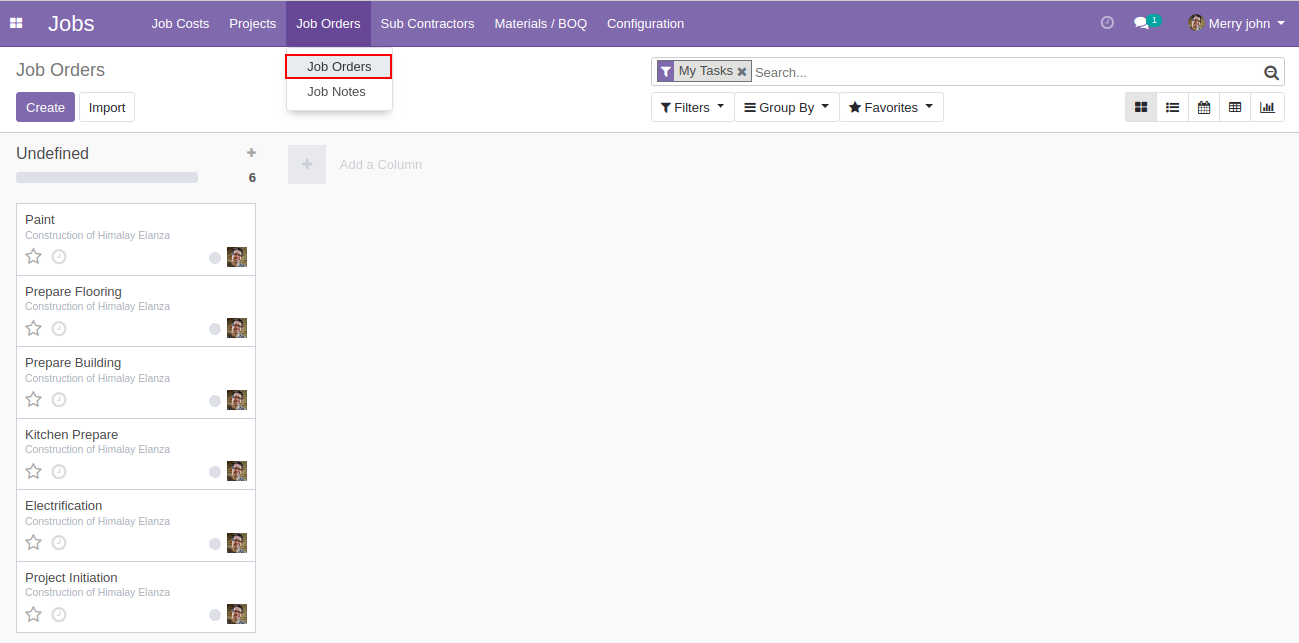Open the apps grid menu icon
Image resolution: width=1299 pixels, height=643 pixels.
tap(16, 23)
